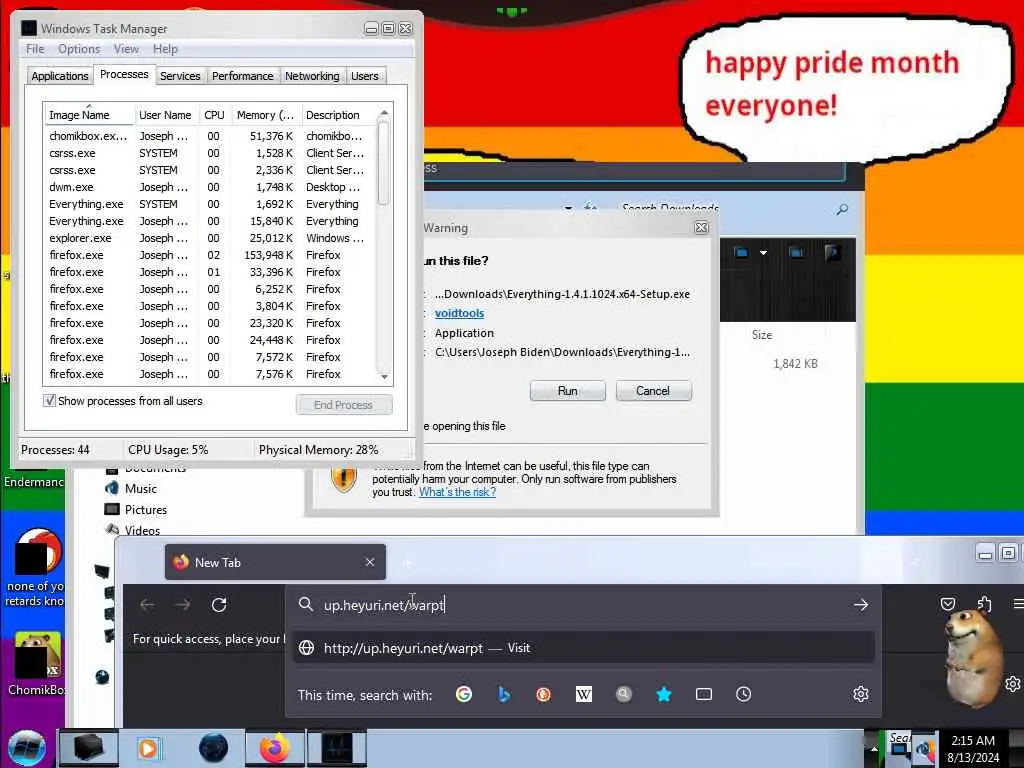Open What's the risk? link

point(457,492)
